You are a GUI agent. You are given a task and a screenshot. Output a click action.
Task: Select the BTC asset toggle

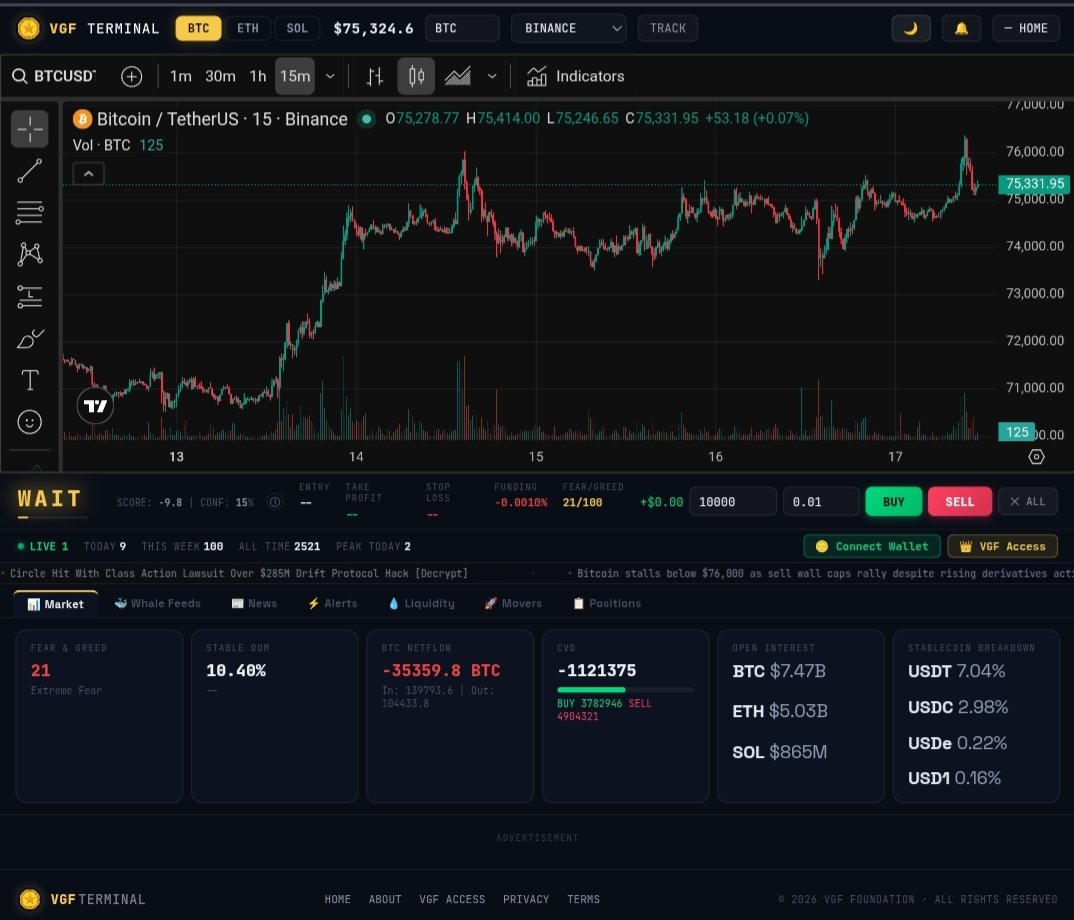(x=198, y=28)
